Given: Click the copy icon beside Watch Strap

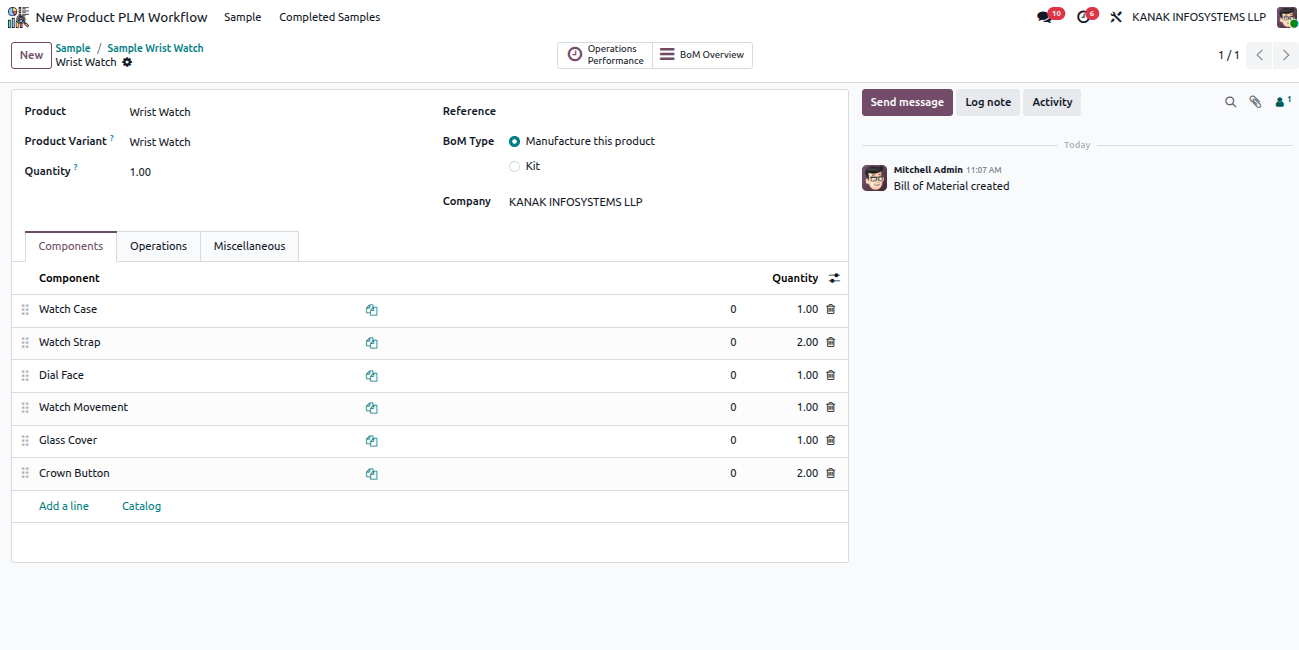Looking at the screenshot, I should (371, 343).
